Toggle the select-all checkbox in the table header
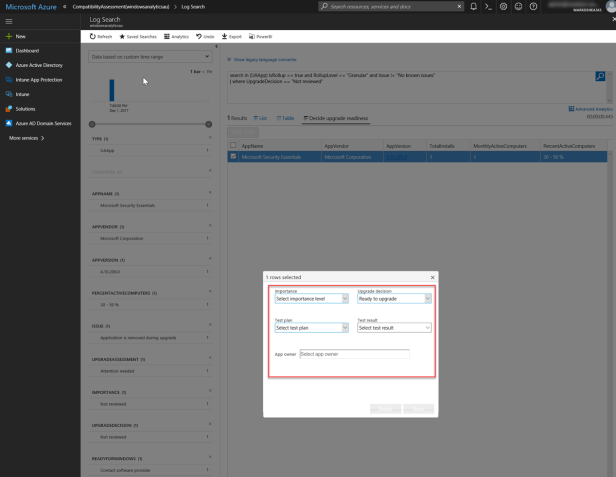Screen dimensions: 616x477 tap(233, 145)
